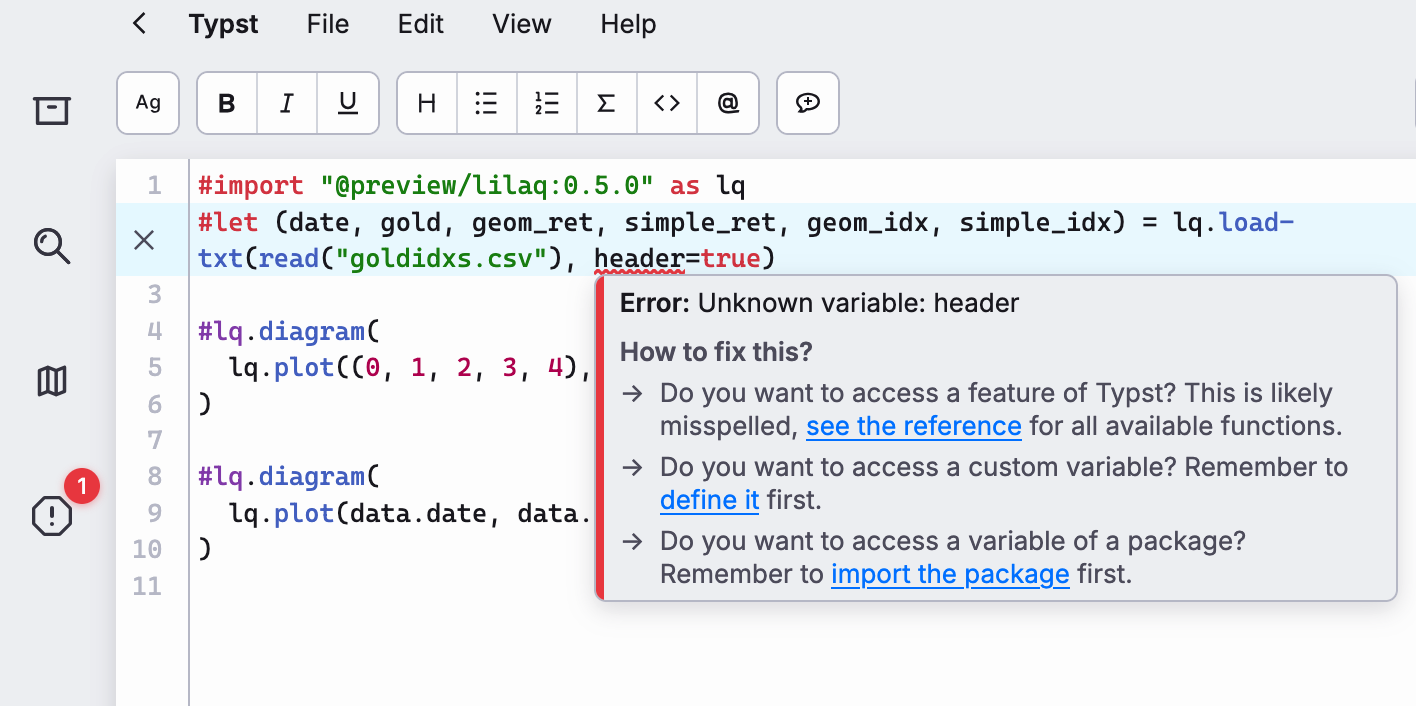1416x706 pixels.
Task: Open the search panel in sidebar
Action: pyautogui.click(x=52, y=245)
